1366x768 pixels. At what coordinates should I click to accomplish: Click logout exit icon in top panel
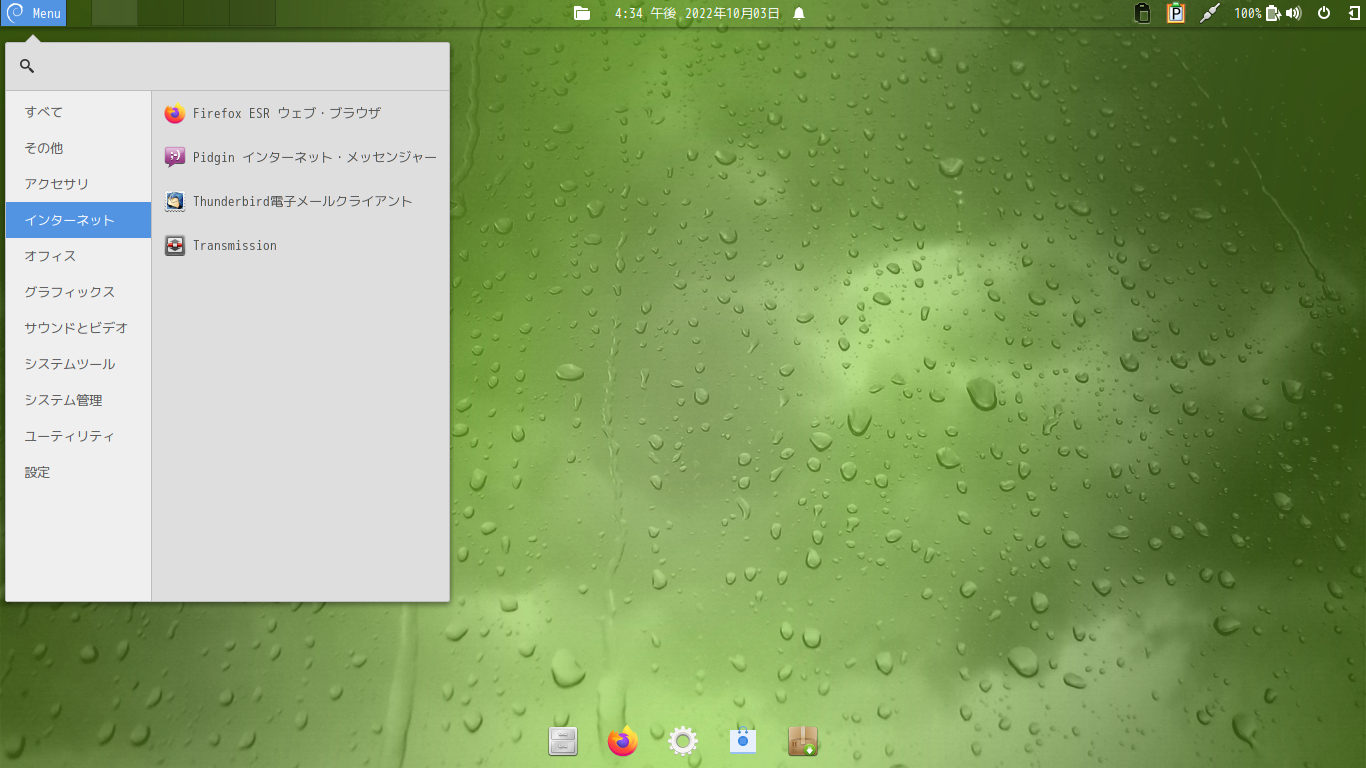1354,13
